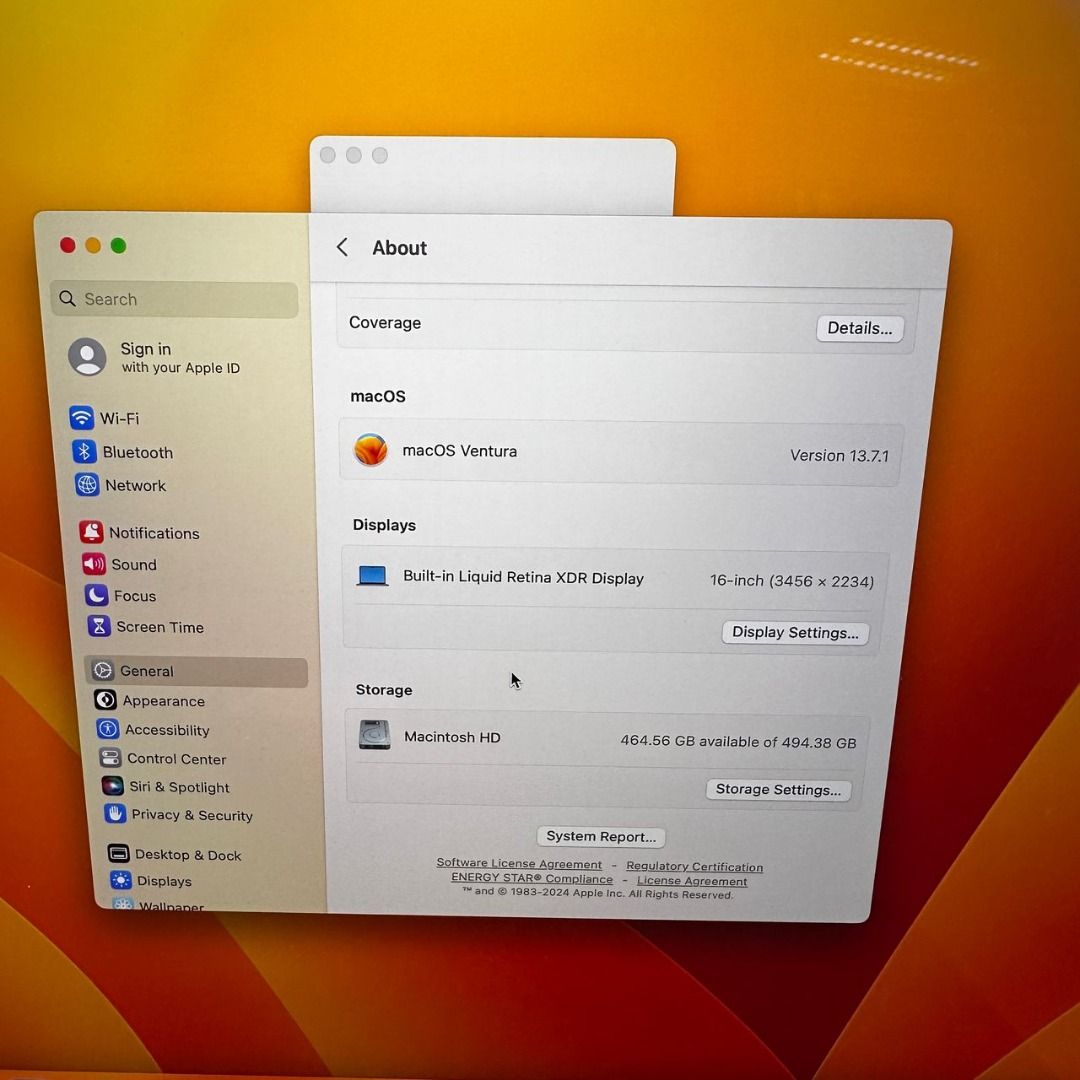Viewport: 1080px width, 1080px height.
Task: Open Focus moon icon settings
Action: (96, 595)
